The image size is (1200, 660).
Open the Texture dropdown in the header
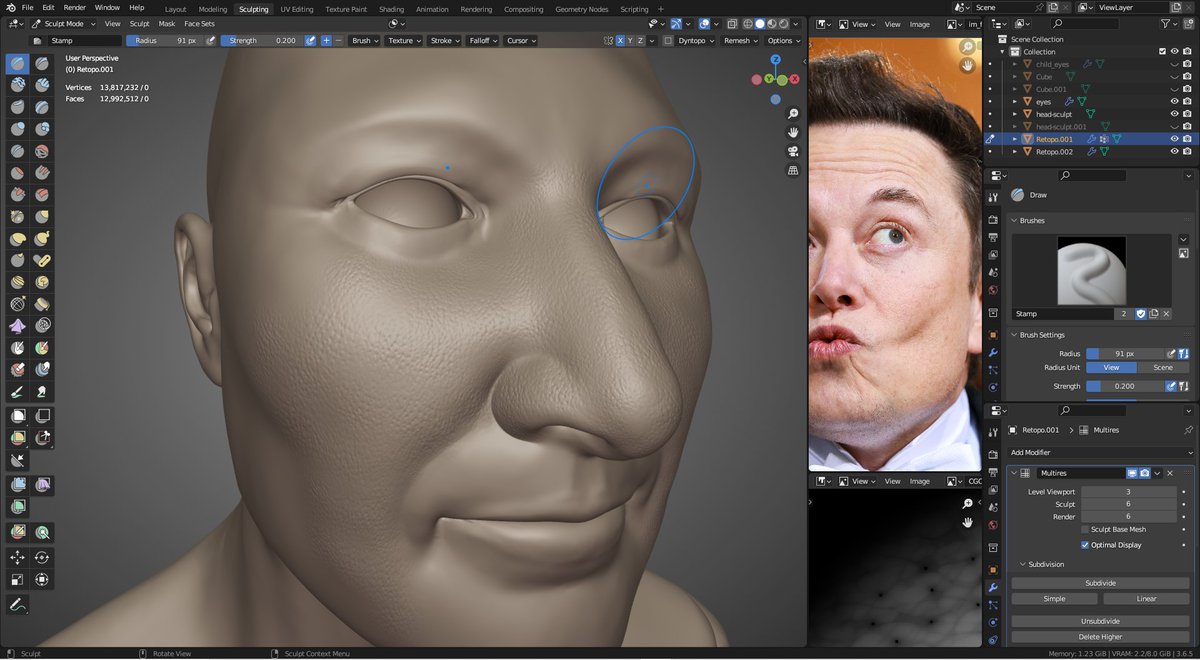pyautogui.click(x=403, y=40)
